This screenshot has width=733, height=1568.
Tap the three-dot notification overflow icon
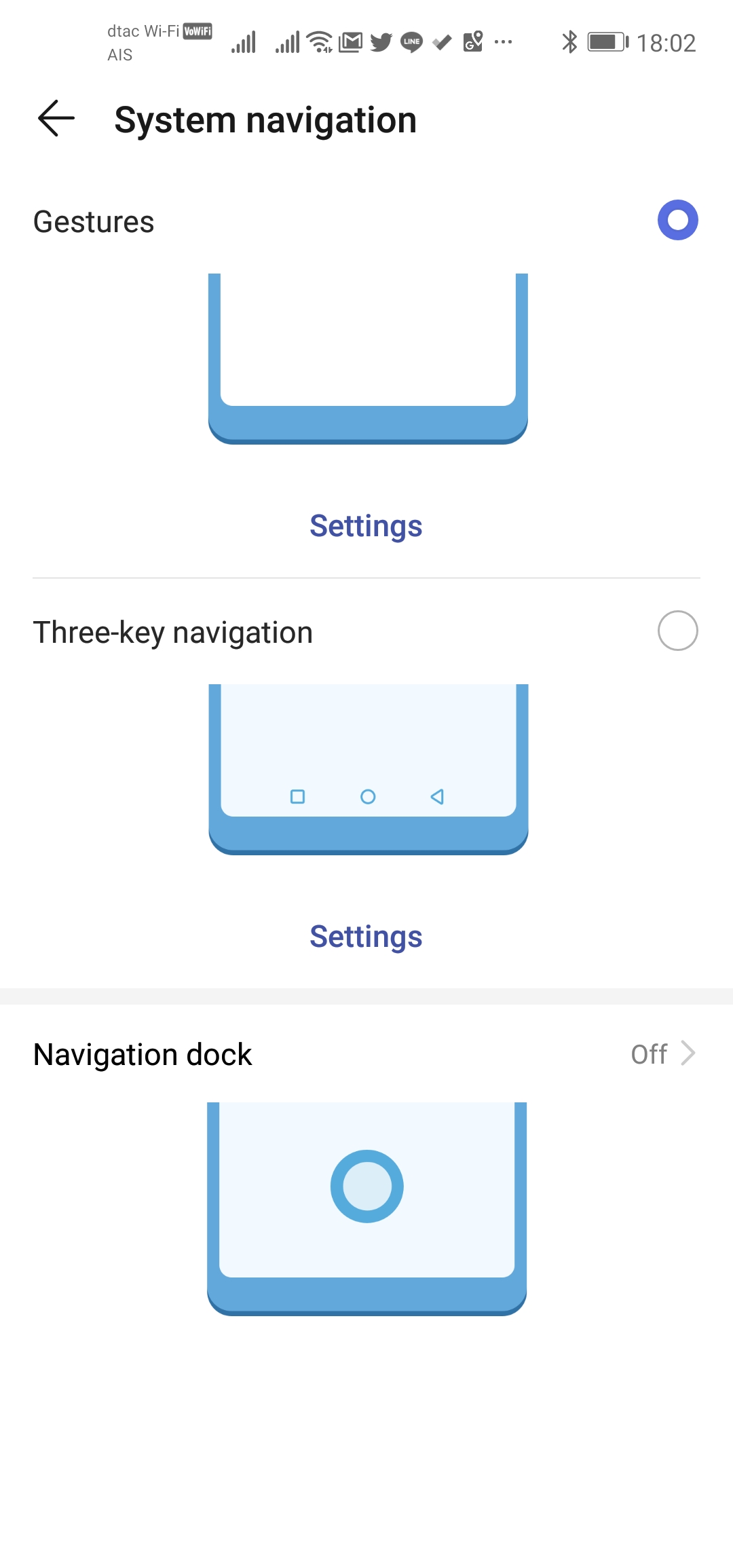coord(504,42)
